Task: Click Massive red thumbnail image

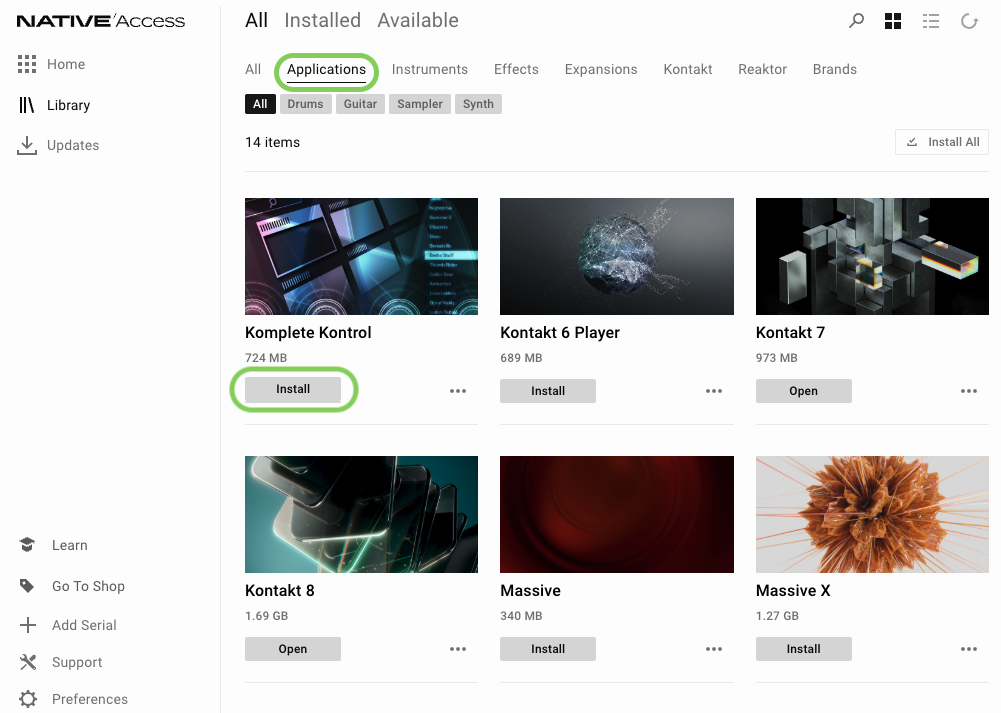Action: tap(617, 514)
